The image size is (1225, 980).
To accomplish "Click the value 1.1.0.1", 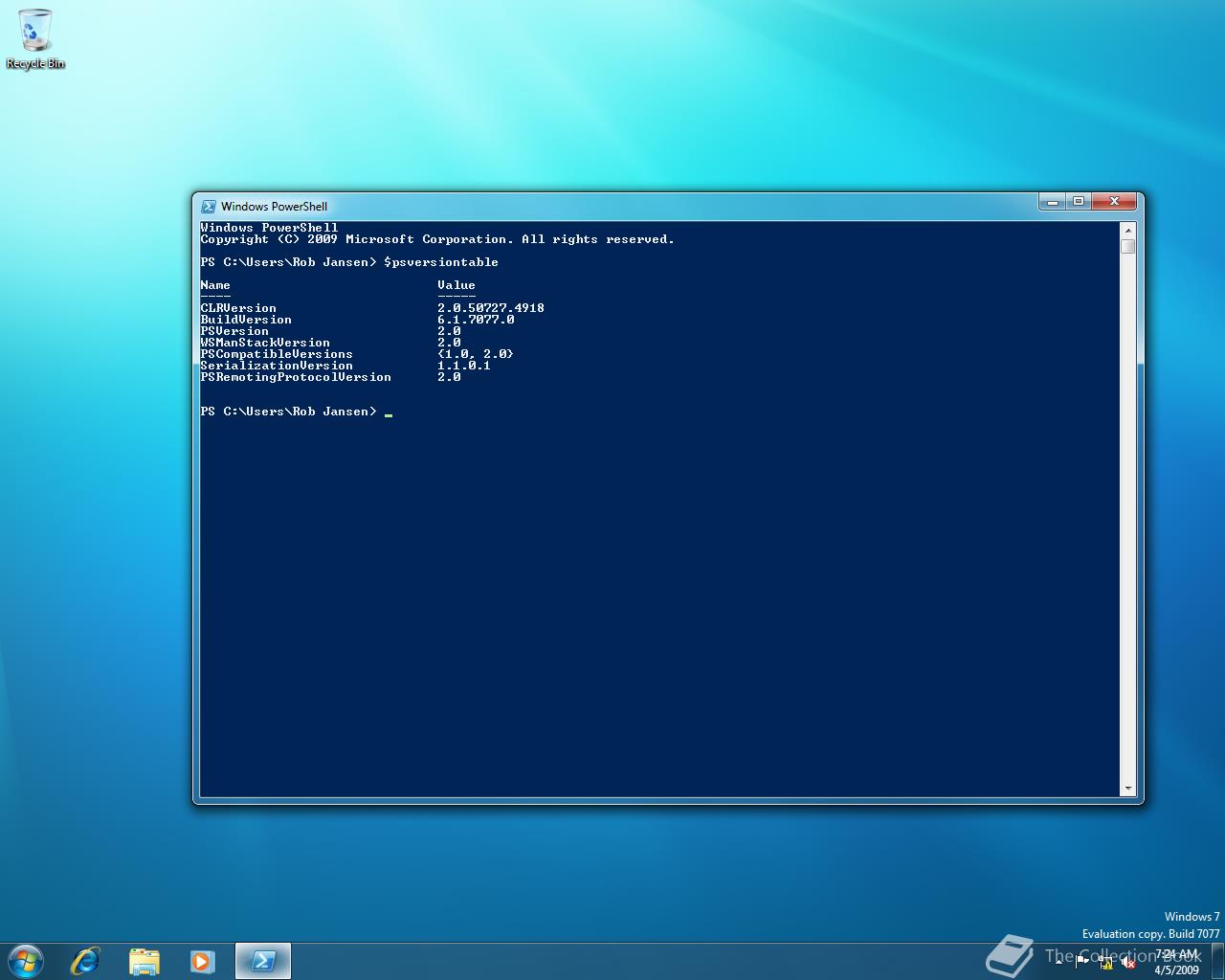I will pyautogui.click(x=464, y=366).
